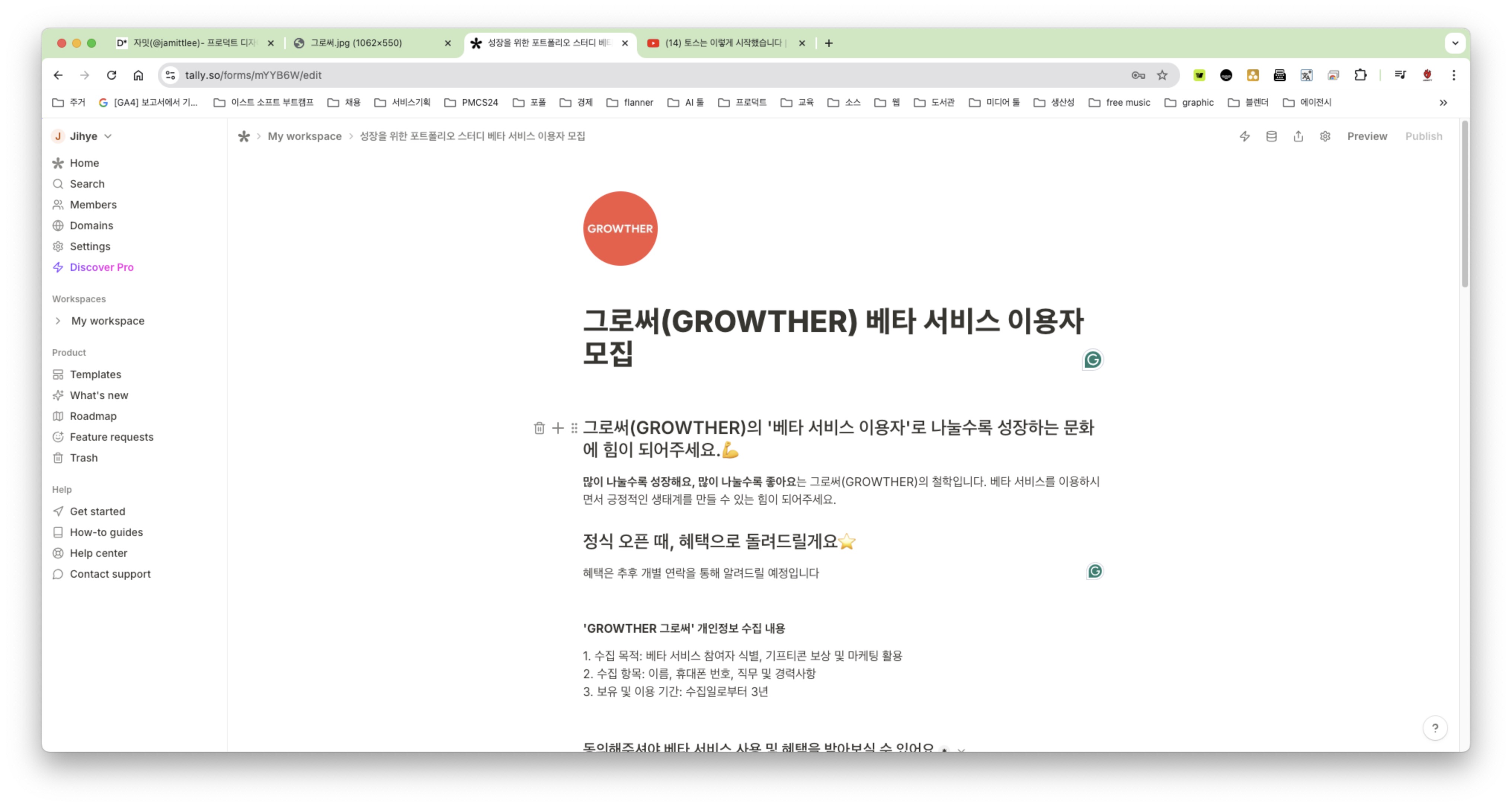The height and width of the screenshot is (807, 1512).
Task: Open the free music bookmark folder
Action: click(1119, 103)
